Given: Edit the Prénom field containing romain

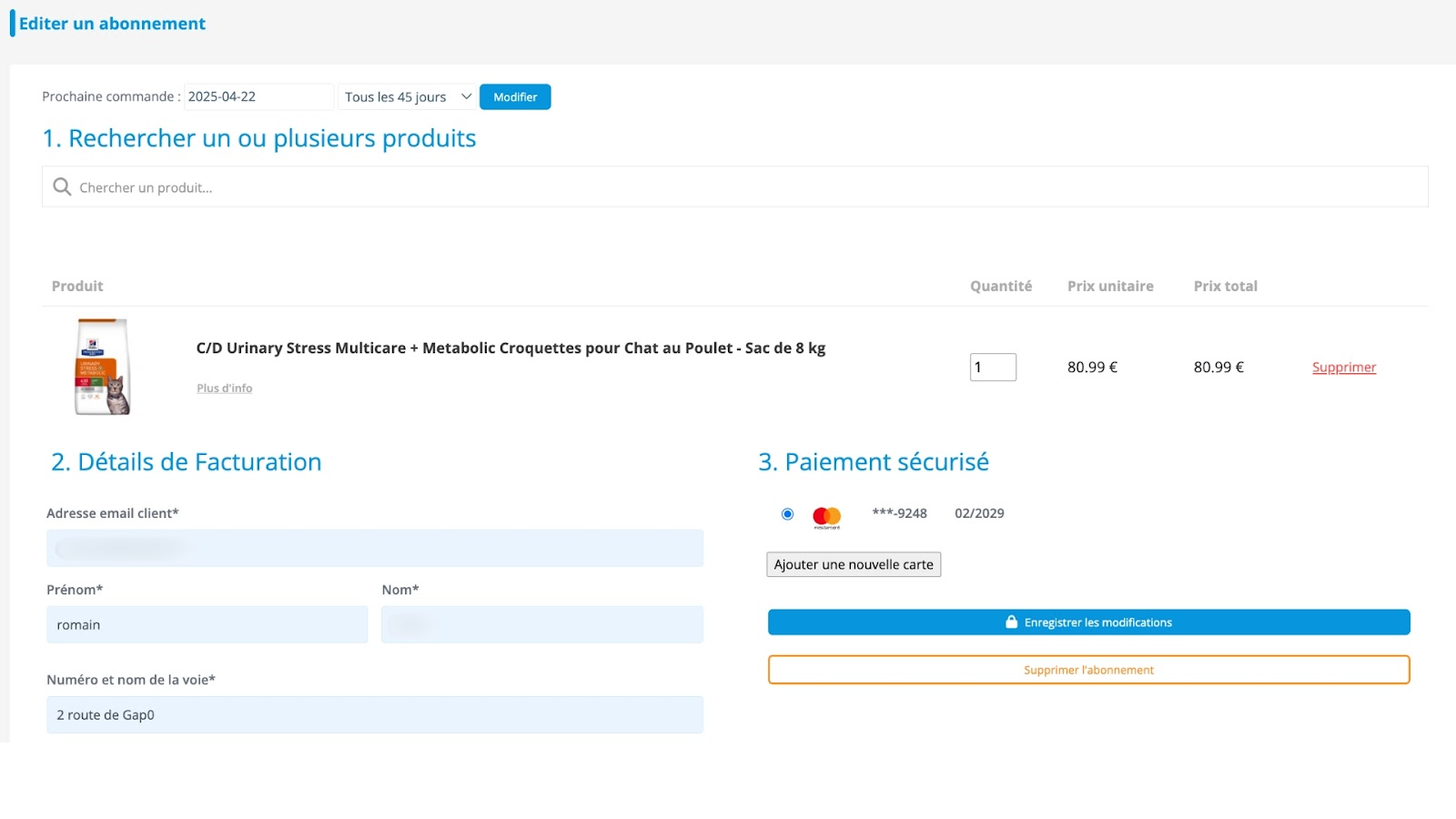Looking at the screenshot, I should tap(207, 625).
